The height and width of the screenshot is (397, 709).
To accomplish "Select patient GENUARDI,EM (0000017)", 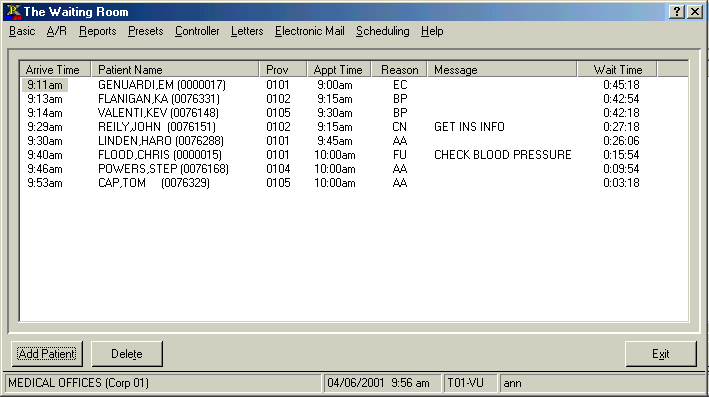I will tap(162, 85).
